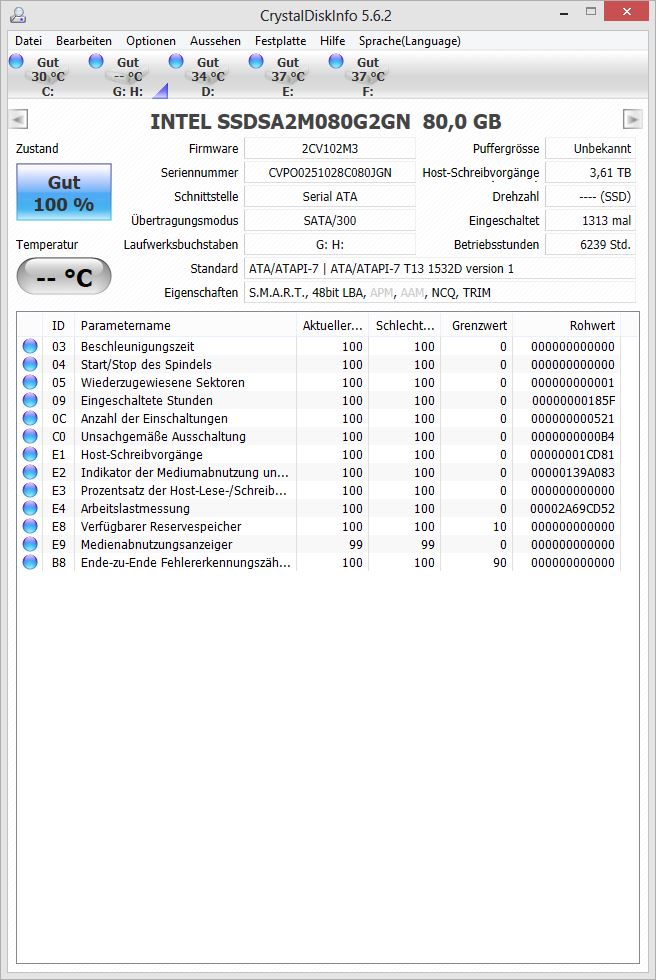
Task: Click the Drehzahl value ---- (SSD)
Action: coord(590,196)
